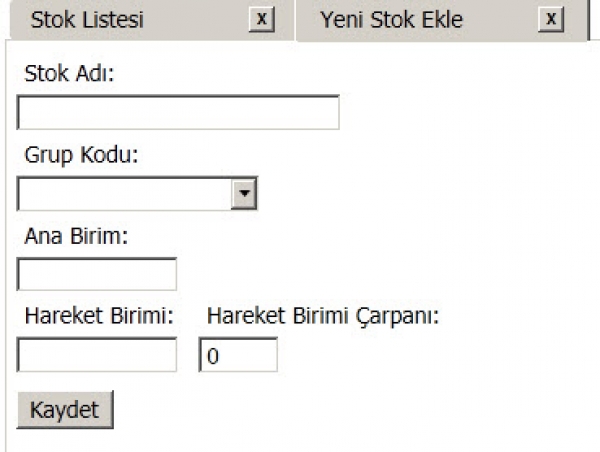Click the empty tab strip right of Yeni Stok Ekle
This screenshot has height=452, width=600.
point(594,19)
